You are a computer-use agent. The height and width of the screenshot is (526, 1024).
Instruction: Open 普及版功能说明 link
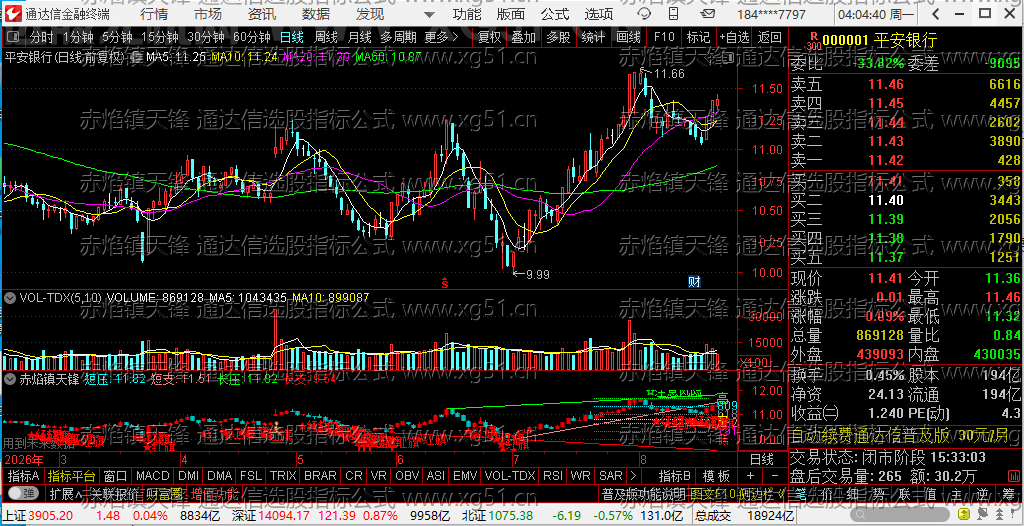pos(643,495)
